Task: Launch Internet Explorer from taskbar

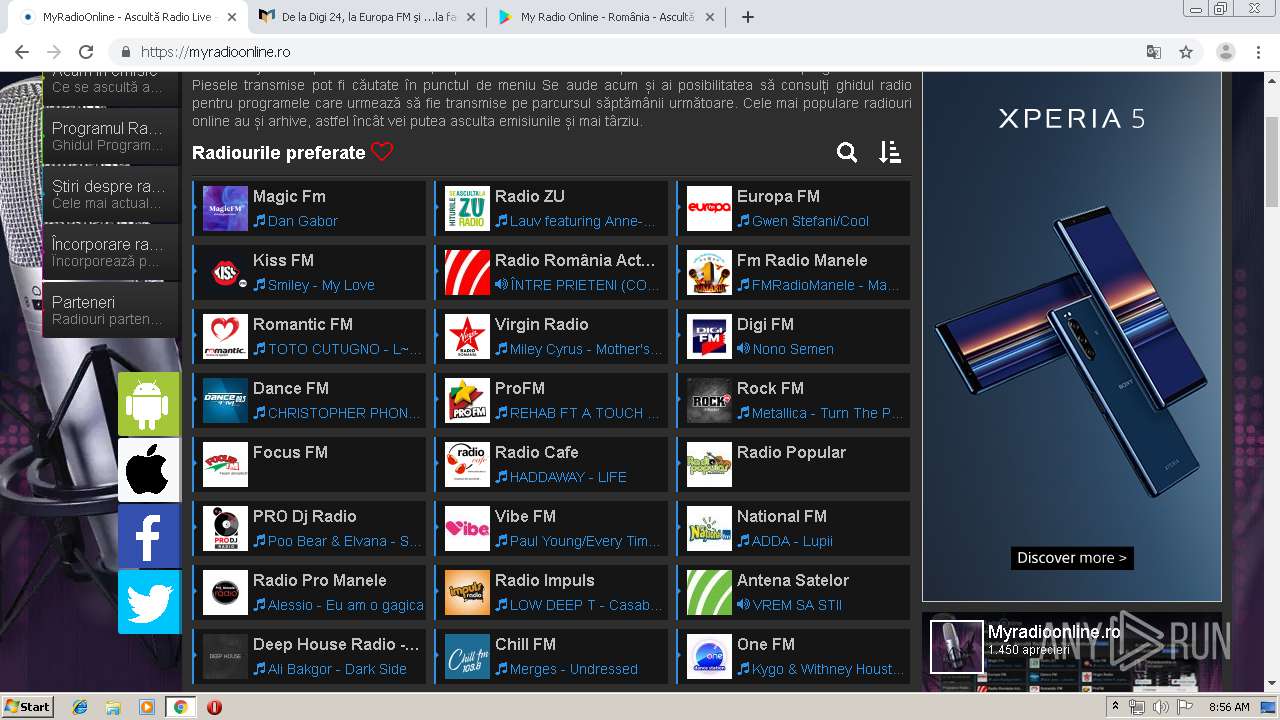Action: pyautogui.click(x=80, y=707)
